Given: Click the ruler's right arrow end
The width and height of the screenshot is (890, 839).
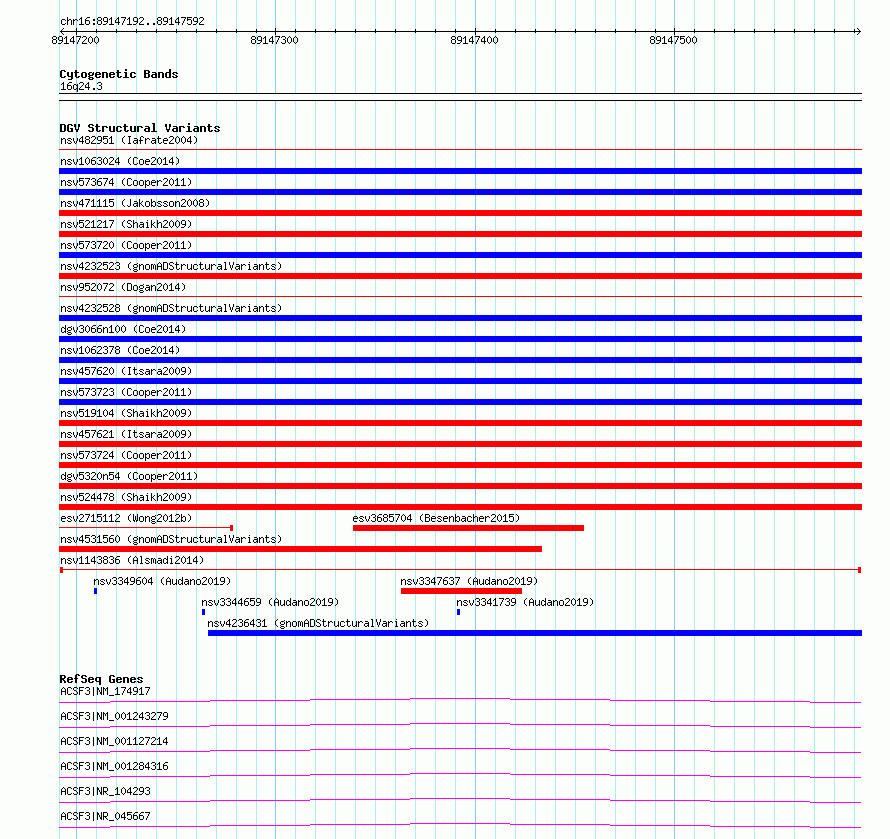Looking at the screenshot, I should [858, 31].
